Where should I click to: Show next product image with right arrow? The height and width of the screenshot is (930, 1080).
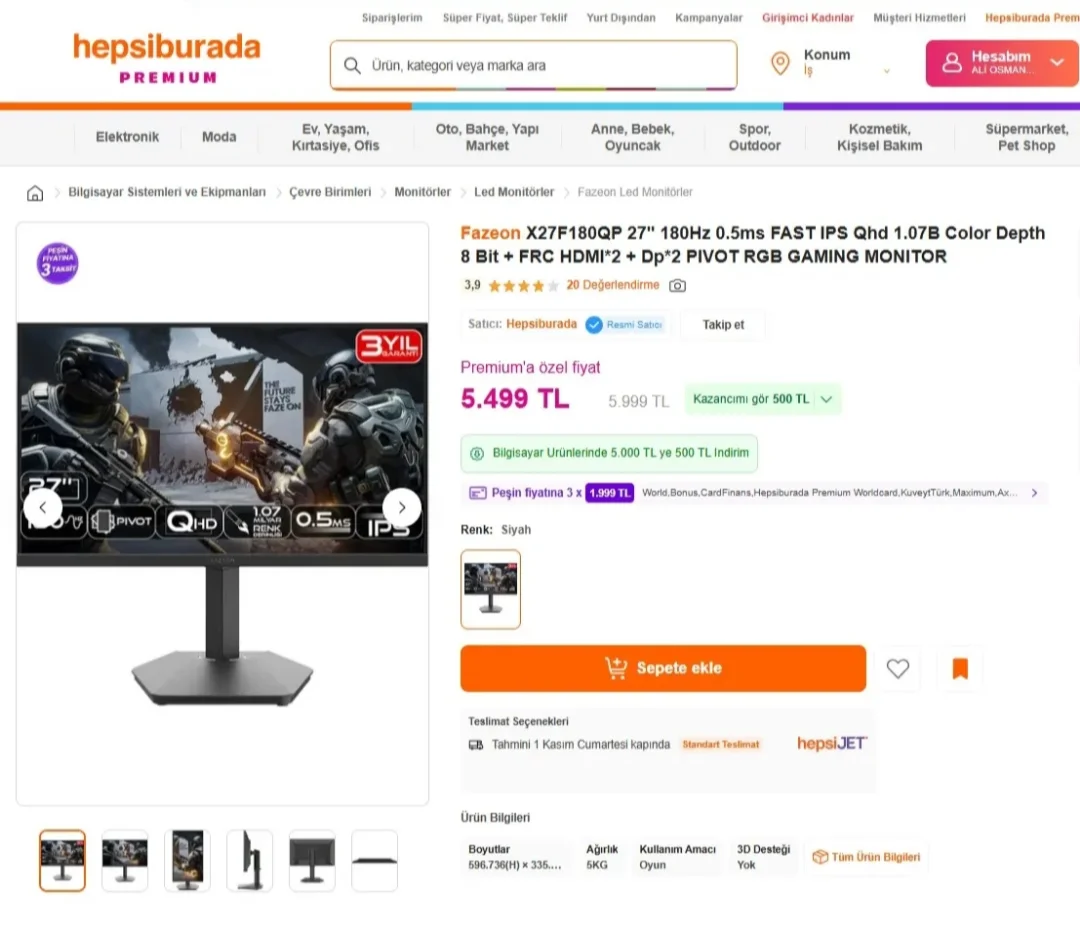(402, 508)
